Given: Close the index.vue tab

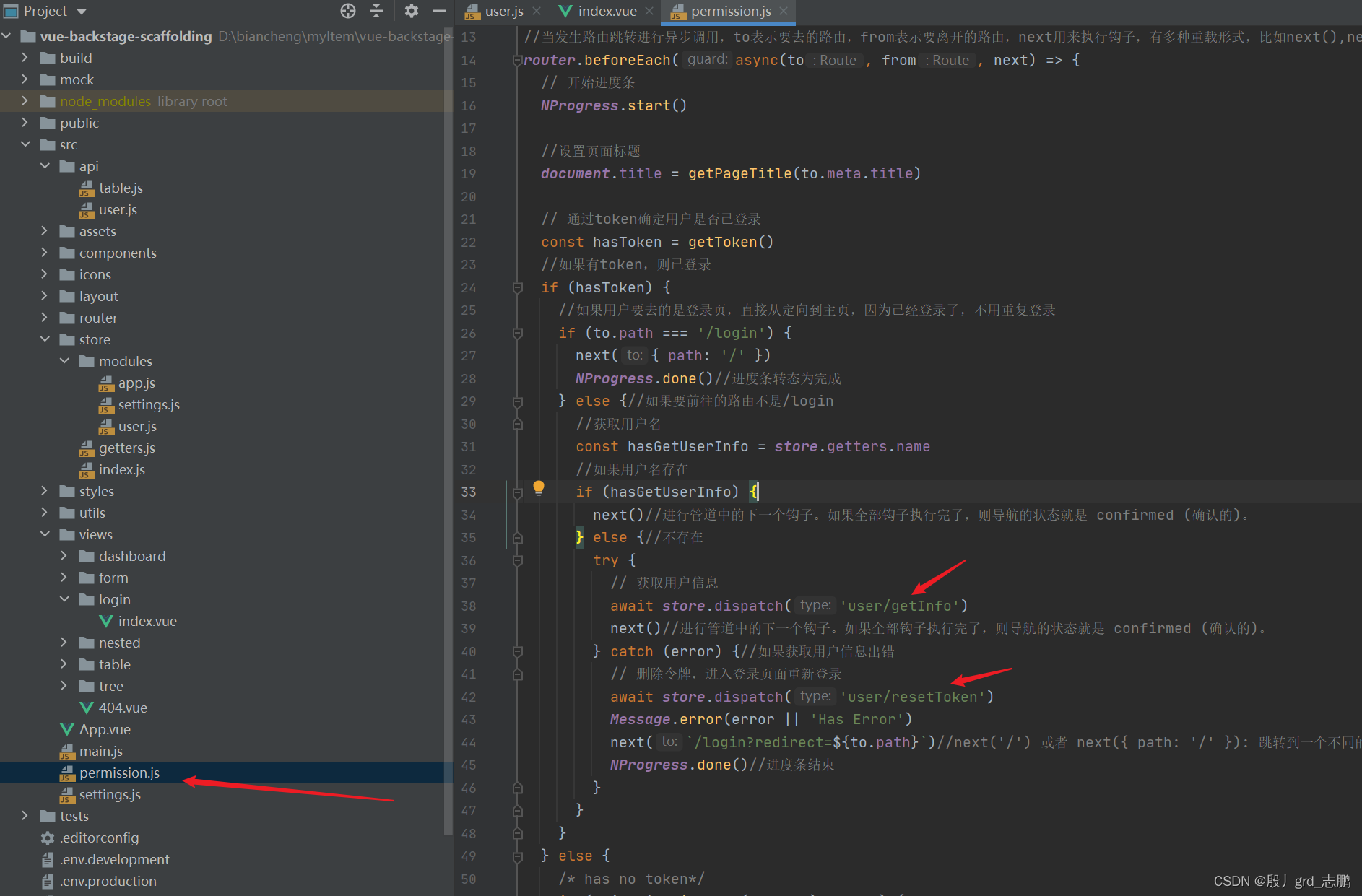Looking at the screenshot, I should click(x=649, y=11).
